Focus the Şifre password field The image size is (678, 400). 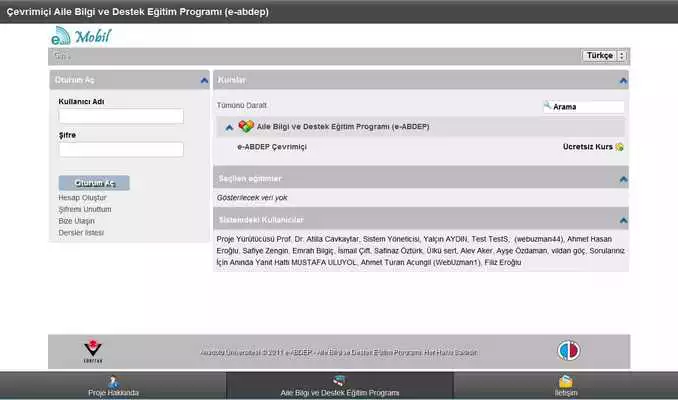pos(121,150)
